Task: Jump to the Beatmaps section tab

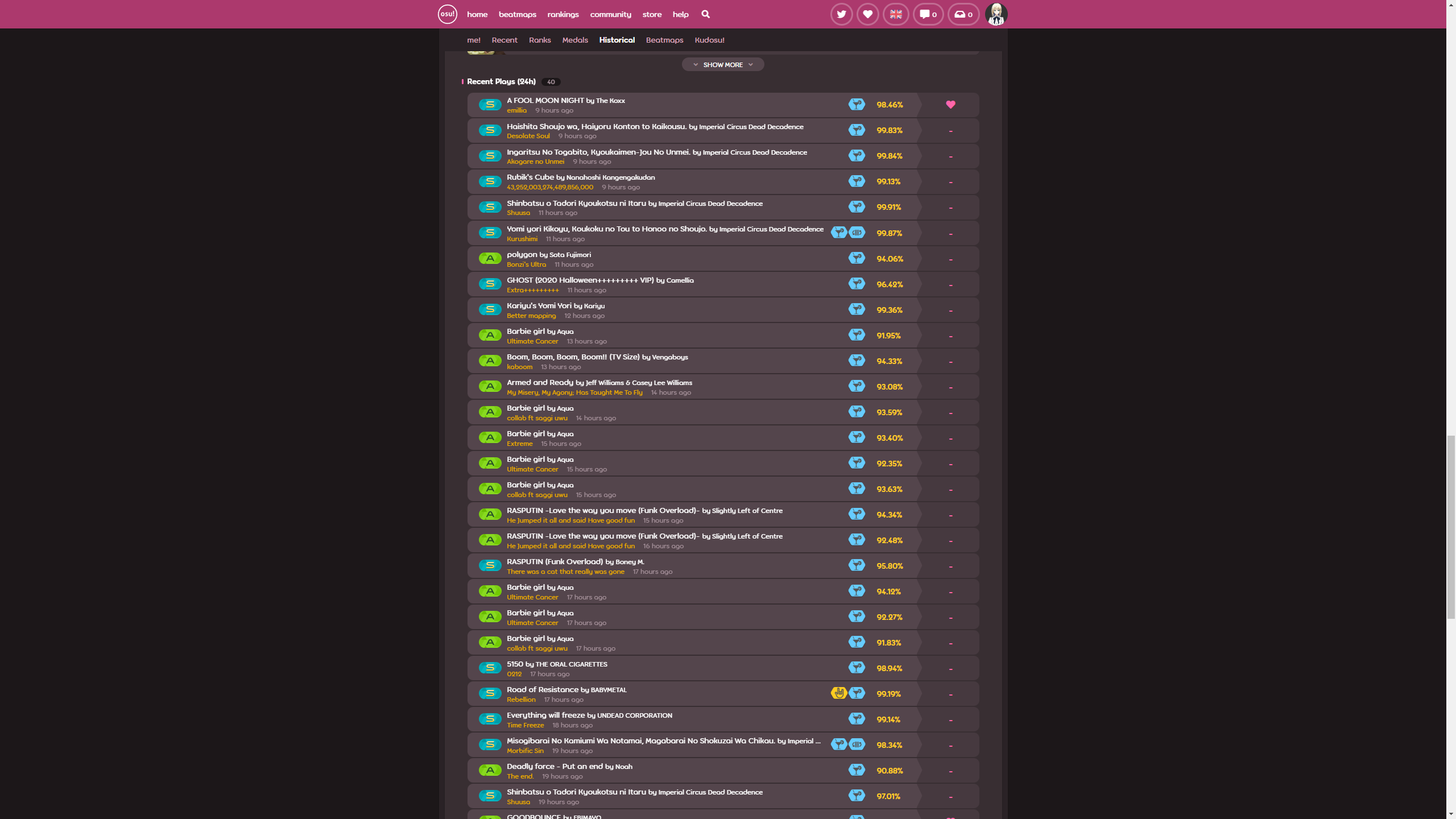Action: 664,40
